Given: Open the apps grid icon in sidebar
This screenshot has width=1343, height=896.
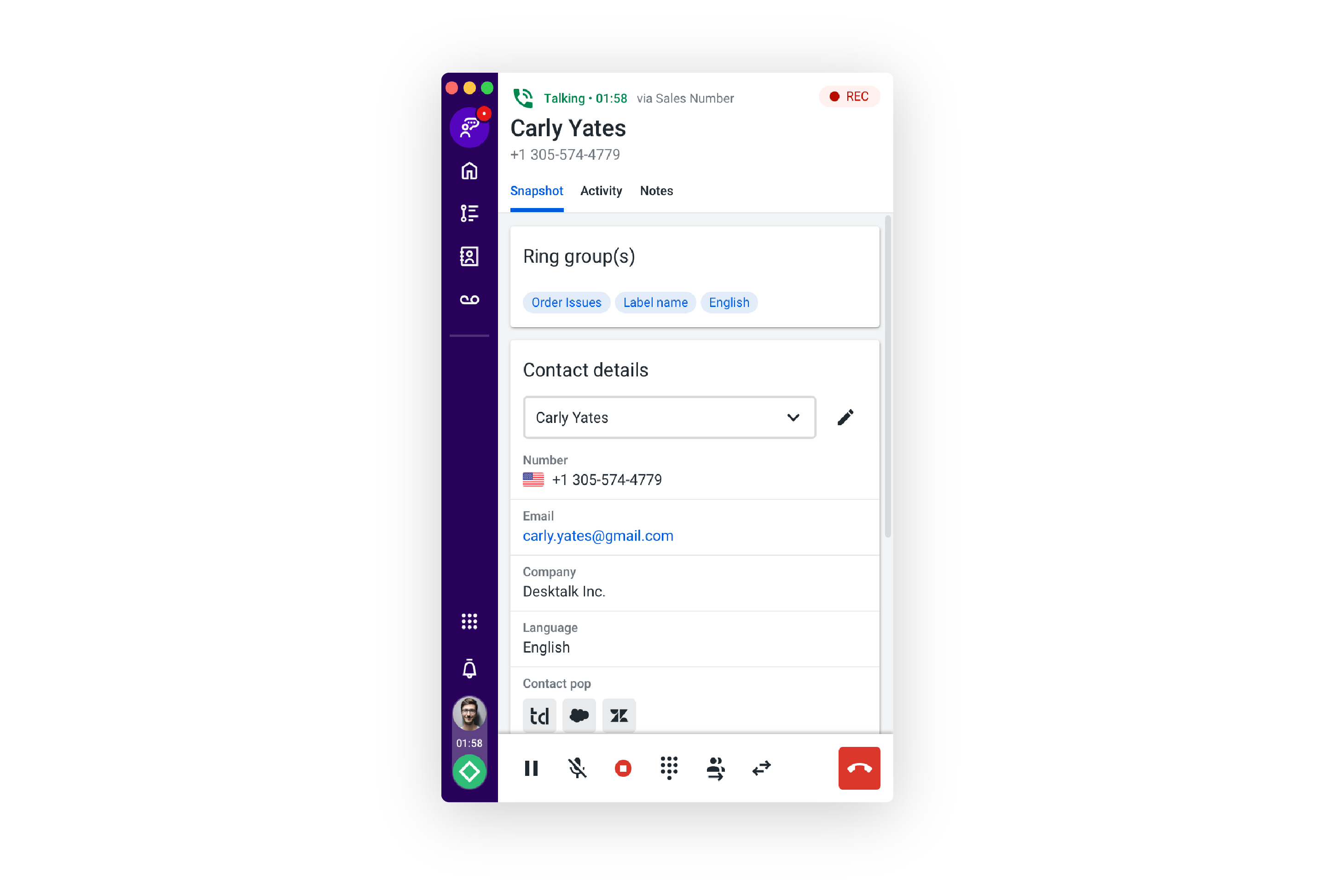Looking at the screenshot, I should click(469, 621).
